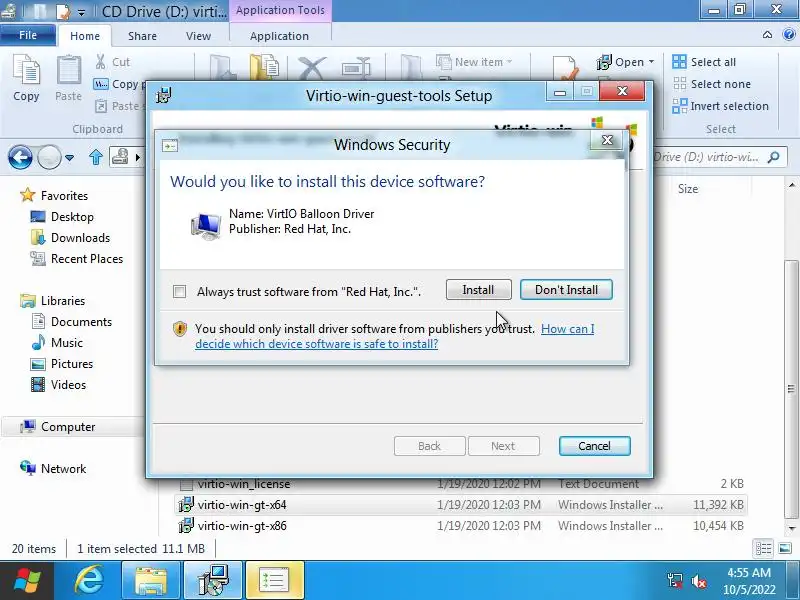The image size is (800, 600).
Task: Click Don't Install in Windows Security dialog
Action: [x=566, y=290]
